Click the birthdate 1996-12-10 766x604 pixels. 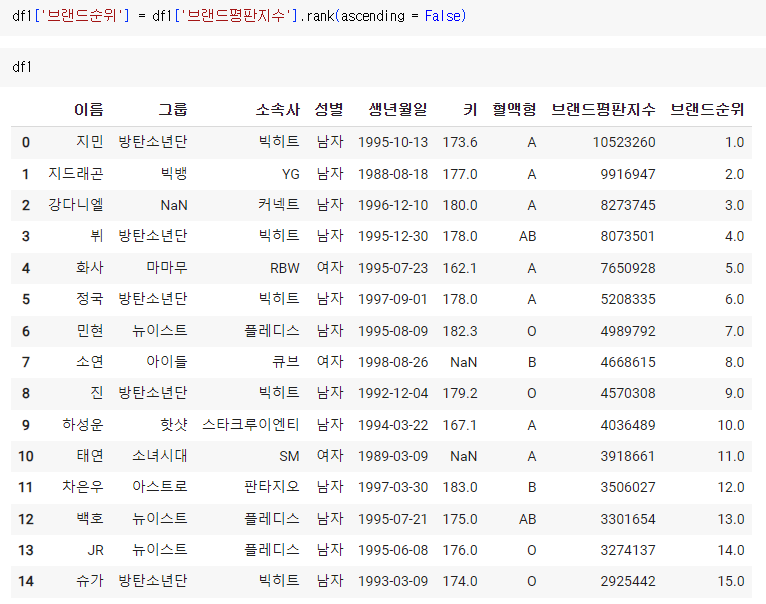click(x=393, y=205)
